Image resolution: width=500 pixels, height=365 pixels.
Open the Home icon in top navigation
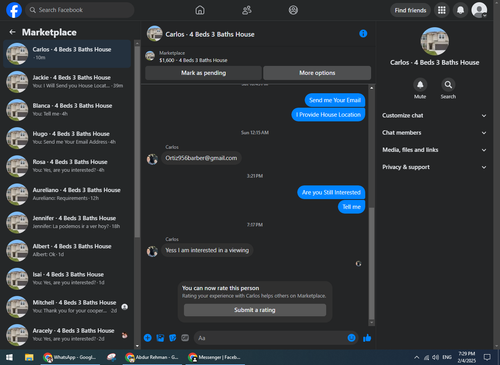coord(200,10)
